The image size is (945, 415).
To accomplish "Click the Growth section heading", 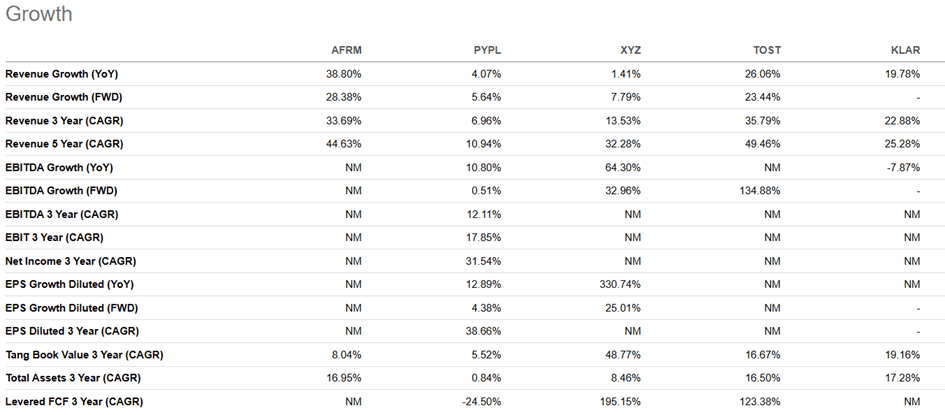I will point(39,15).
